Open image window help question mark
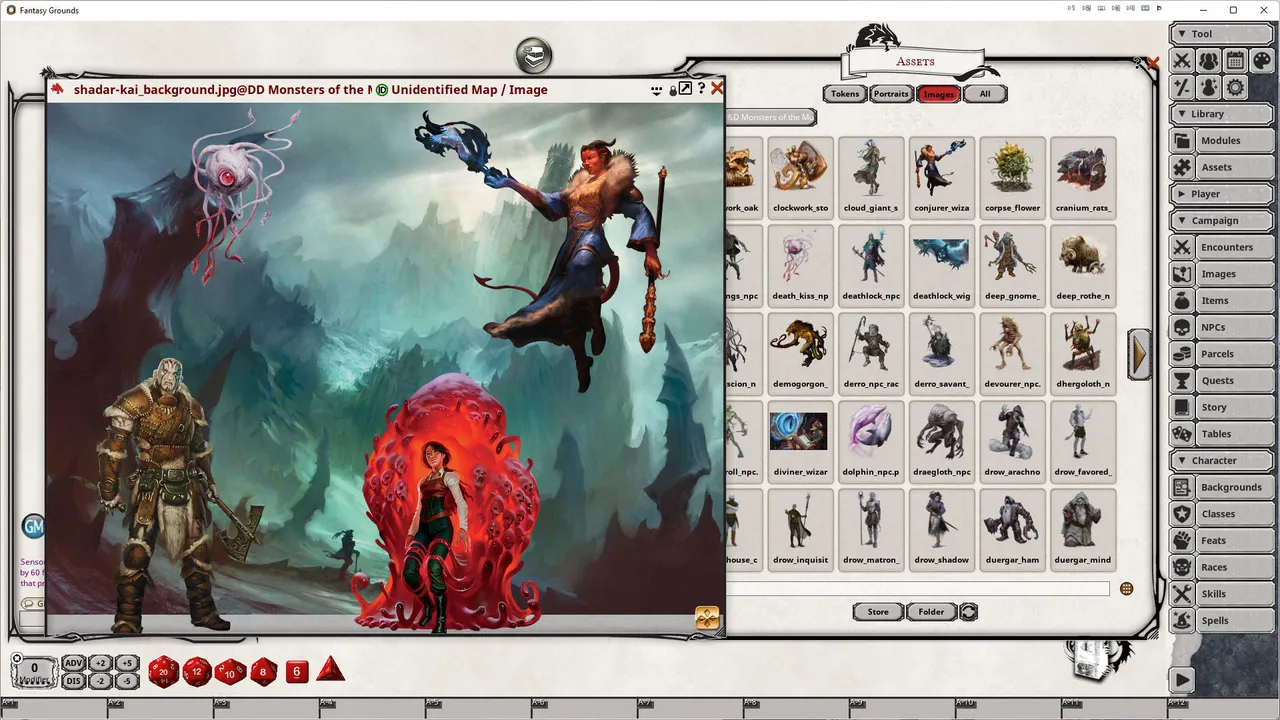Viewport: 1280px width, 720px height. (x=701, y=89)
